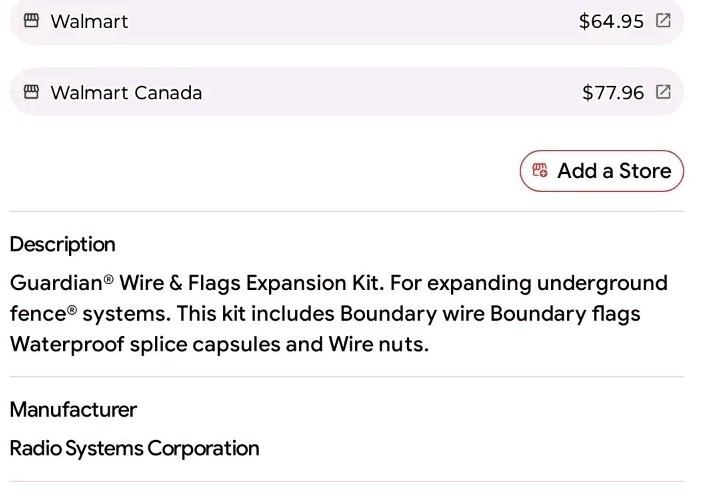This screenshot has width=706, height=500.
Task: Select the Walmart Canada store name
Action: coord(126,93)
